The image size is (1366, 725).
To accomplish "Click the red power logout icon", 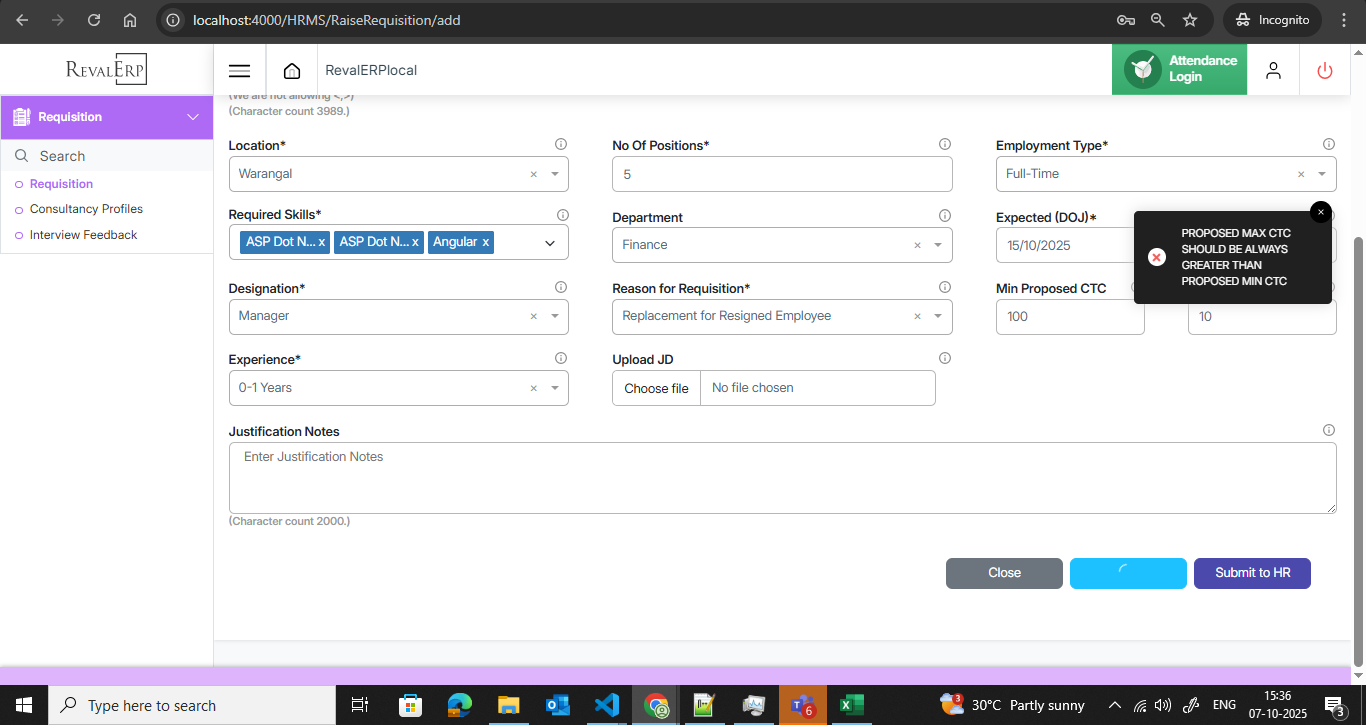I will [1325, 70].
